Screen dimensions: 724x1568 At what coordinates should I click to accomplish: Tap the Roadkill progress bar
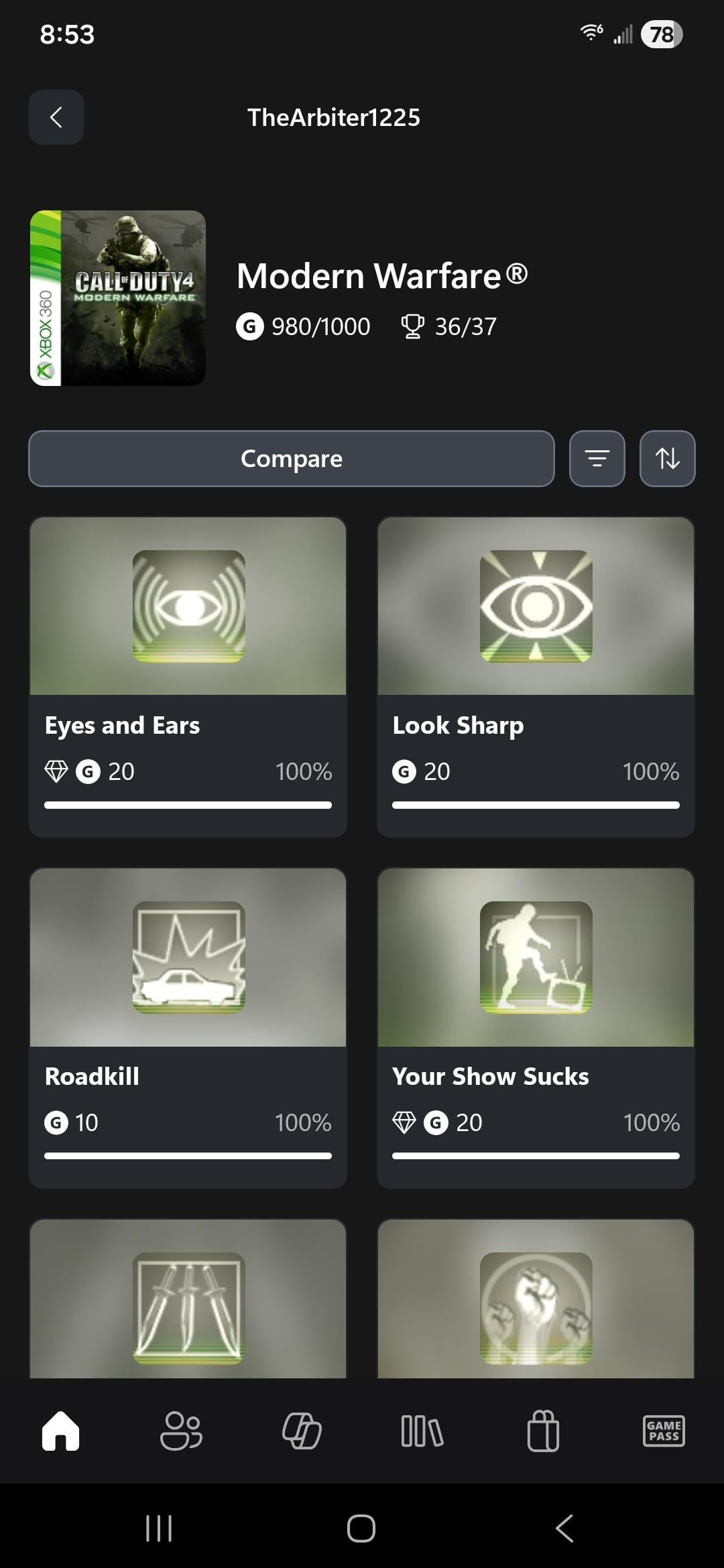point(188,1156)
